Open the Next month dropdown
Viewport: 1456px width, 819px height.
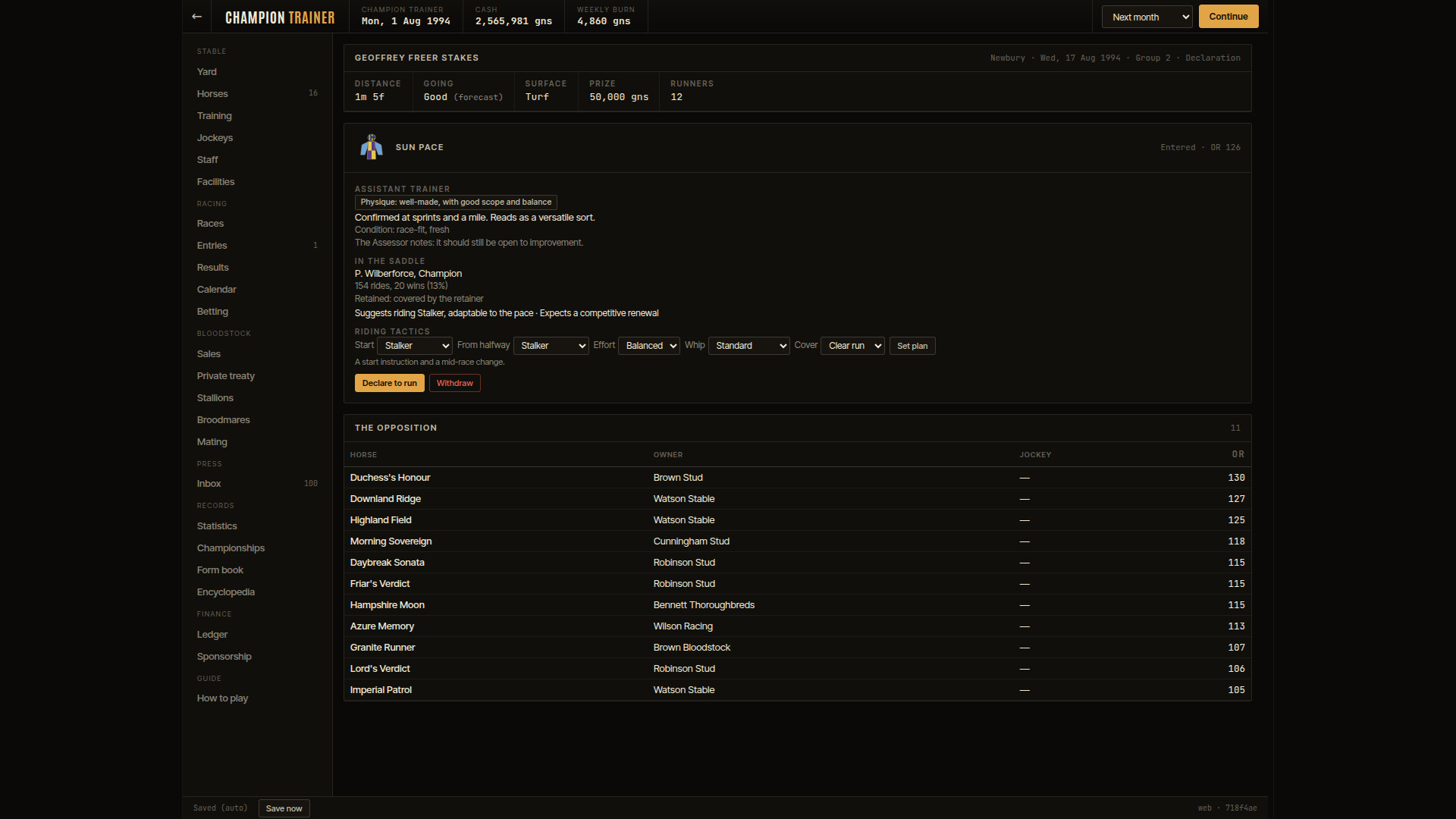[x=1147, y=17]
